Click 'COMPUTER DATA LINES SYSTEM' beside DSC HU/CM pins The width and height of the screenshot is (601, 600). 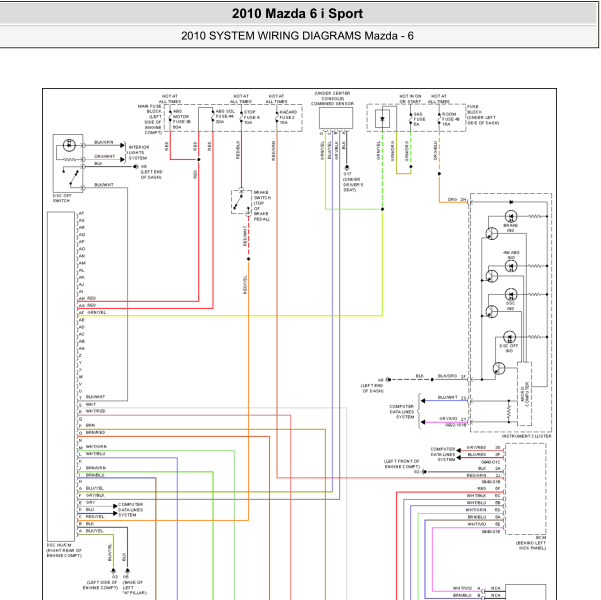pyautogui.click(x=130, y=510)
